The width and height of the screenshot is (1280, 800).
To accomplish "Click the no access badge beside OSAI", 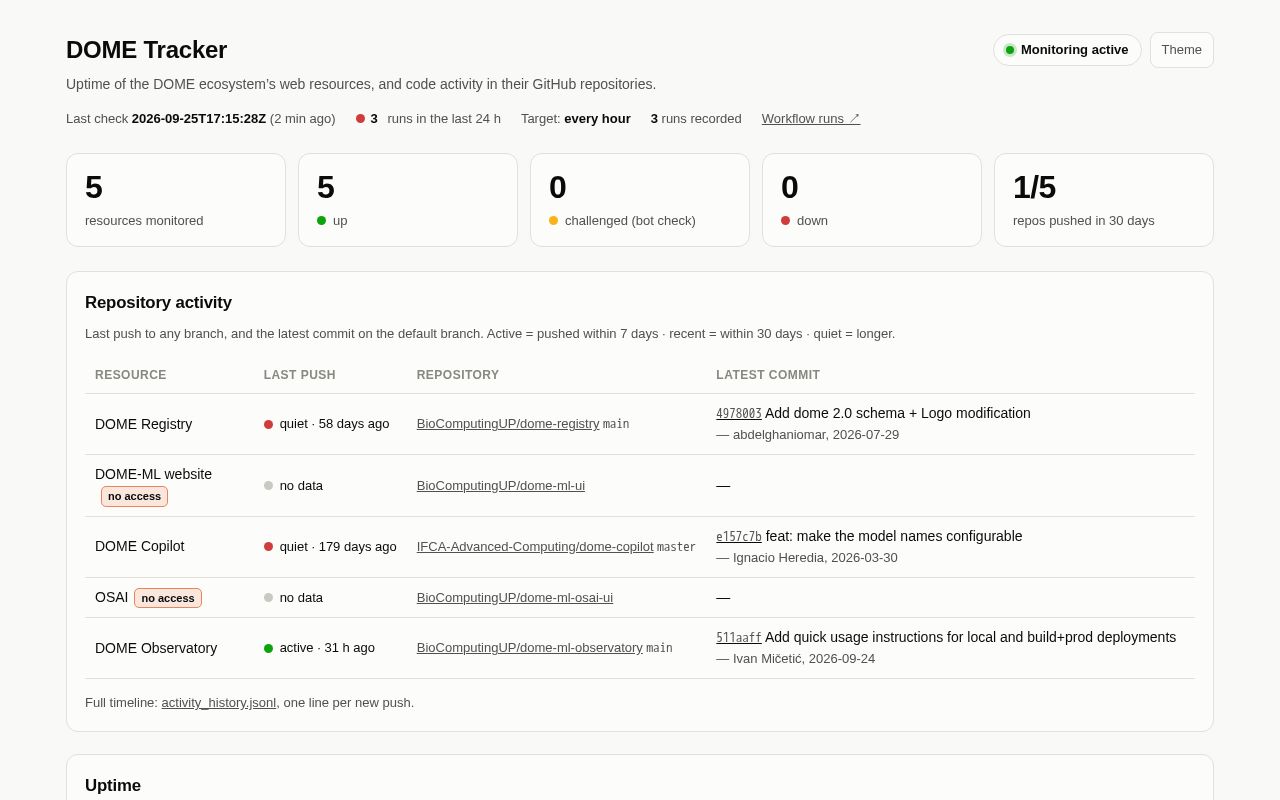I will pyautogui.click(x=168, y=598).
